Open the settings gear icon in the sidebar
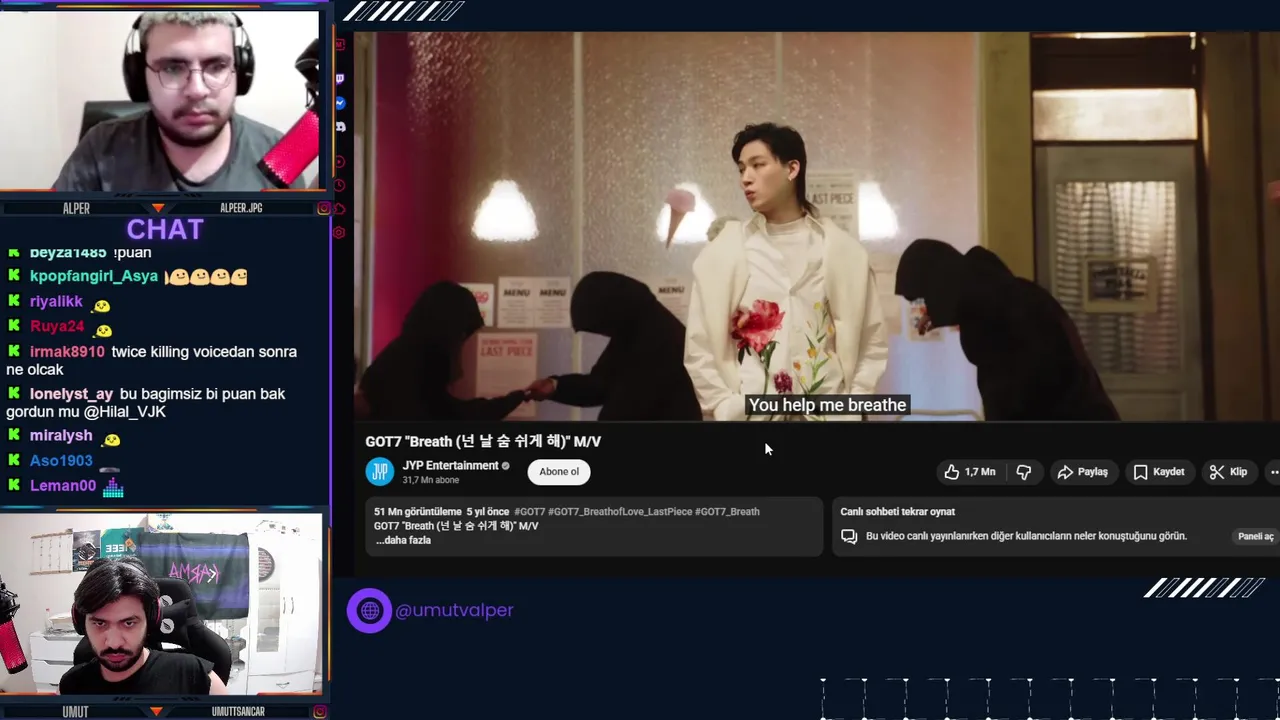The height and width of the screenshot is (720, 1280). (340, 233)
